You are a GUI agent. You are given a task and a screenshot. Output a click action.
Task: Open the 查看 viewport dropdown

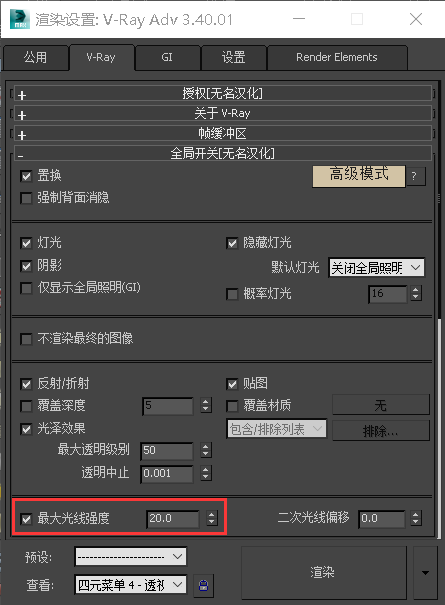(x=130, y=585)
